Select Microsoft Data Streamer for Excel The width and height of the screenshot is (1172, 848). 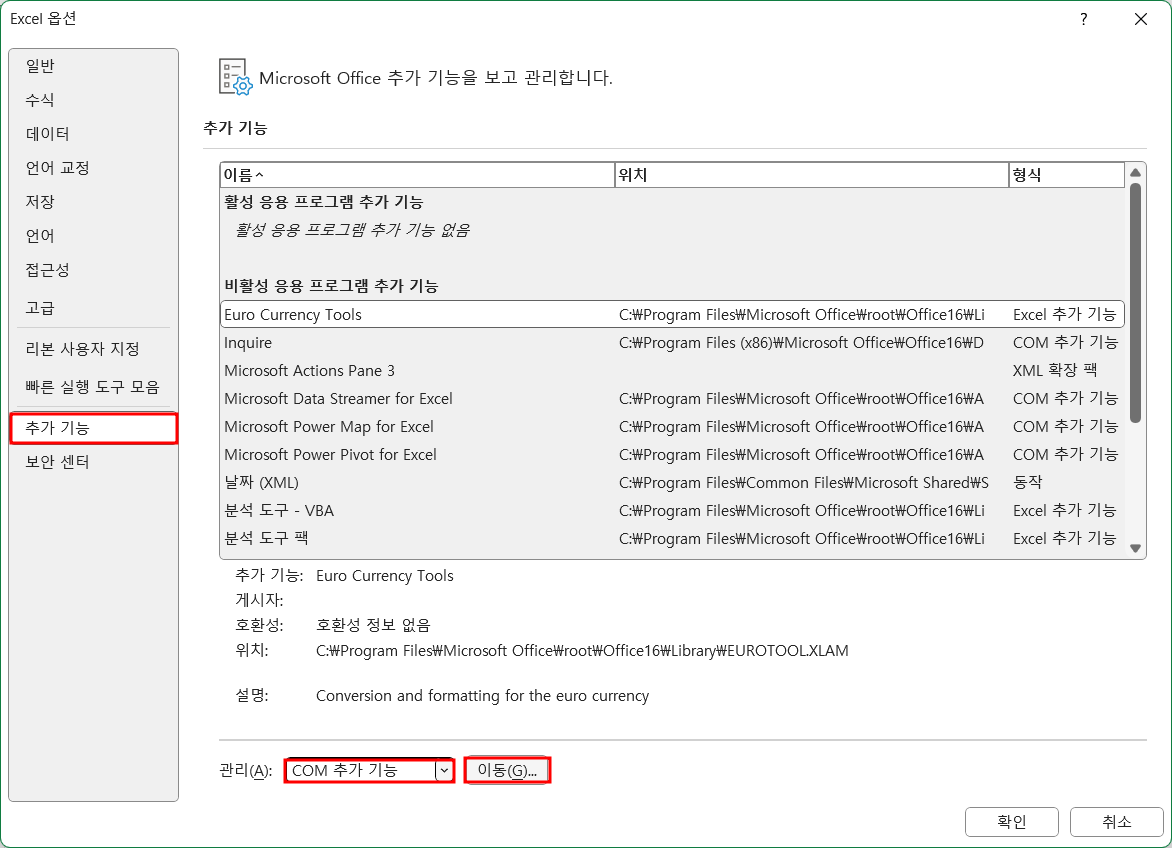672,399
